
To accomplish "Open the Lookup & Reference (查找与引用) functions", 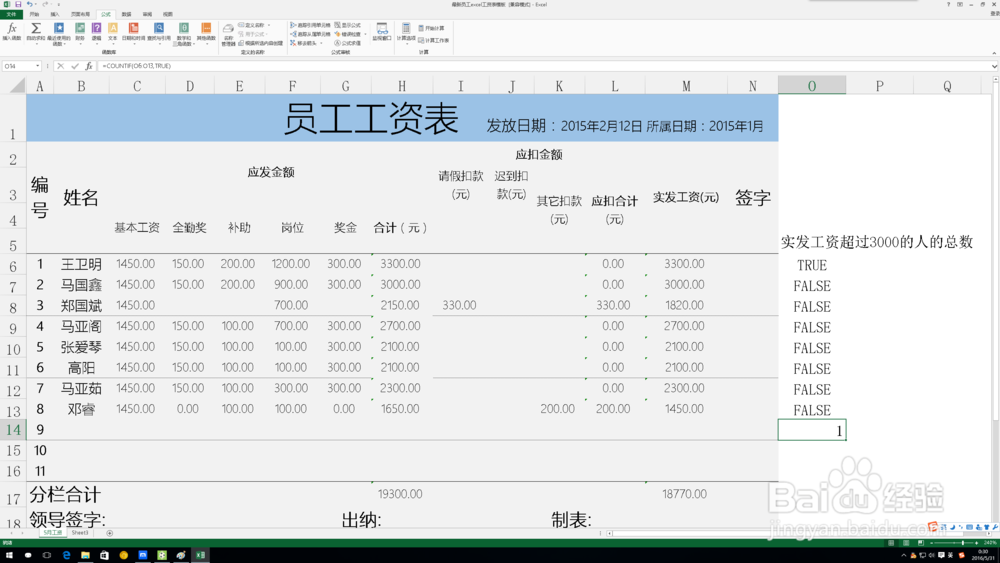I will coord(159,32).
